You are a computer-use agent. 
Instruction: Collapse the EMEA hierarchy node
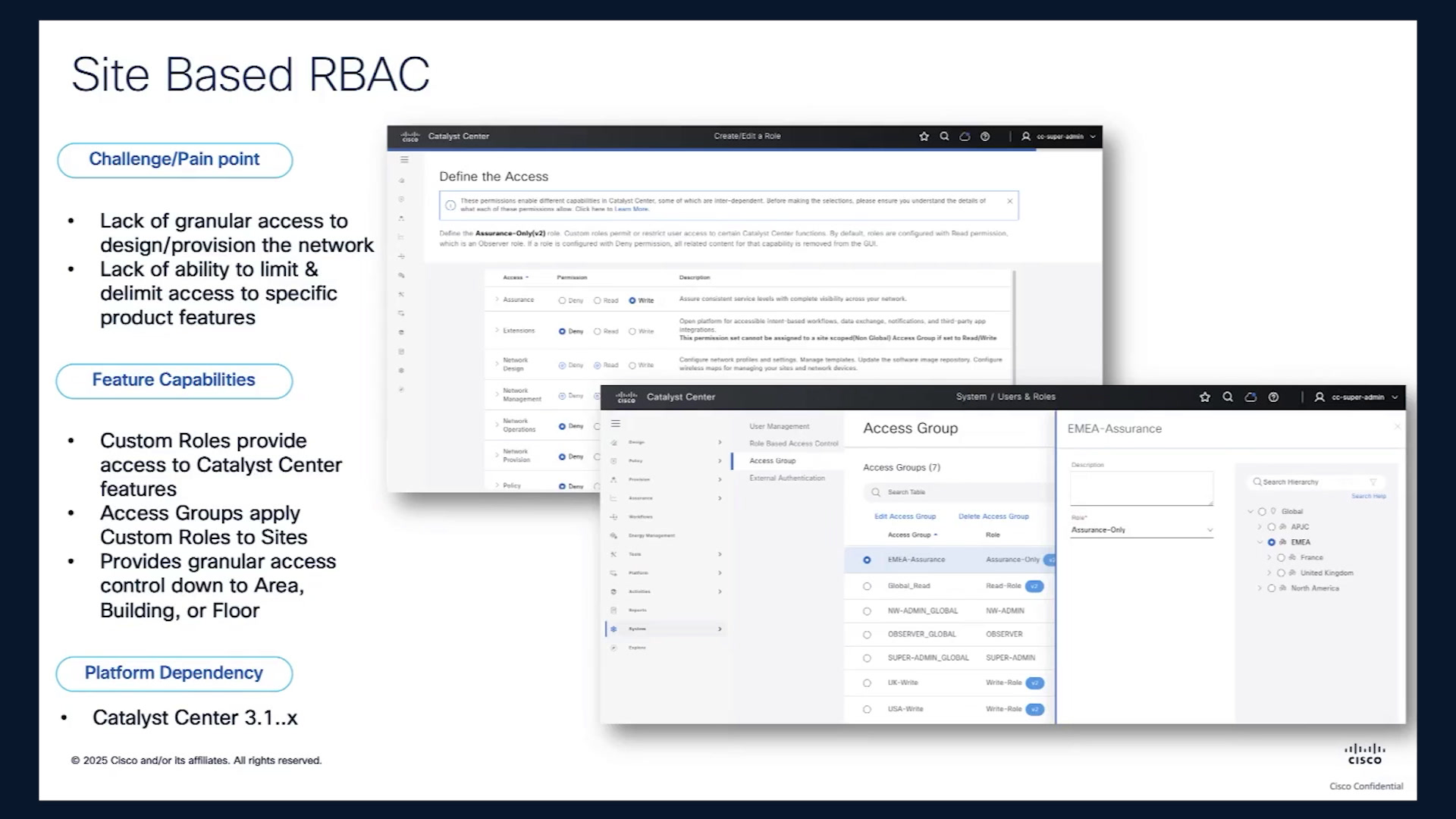1260,542
